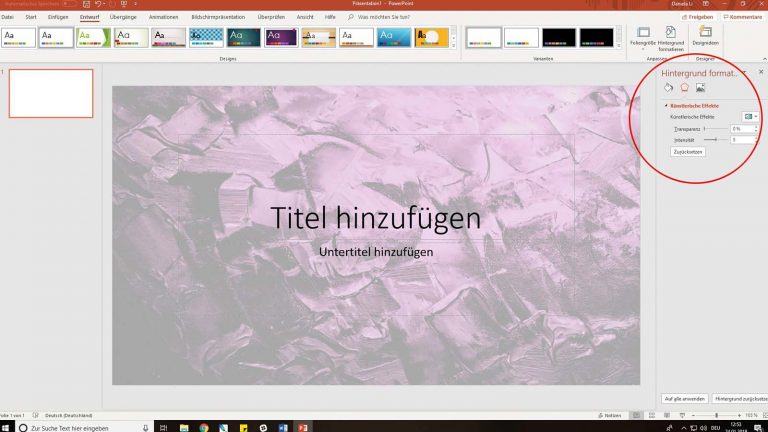Toggle the Notizen pane in the status bar

pyautogui.click(x=609, y=415)
